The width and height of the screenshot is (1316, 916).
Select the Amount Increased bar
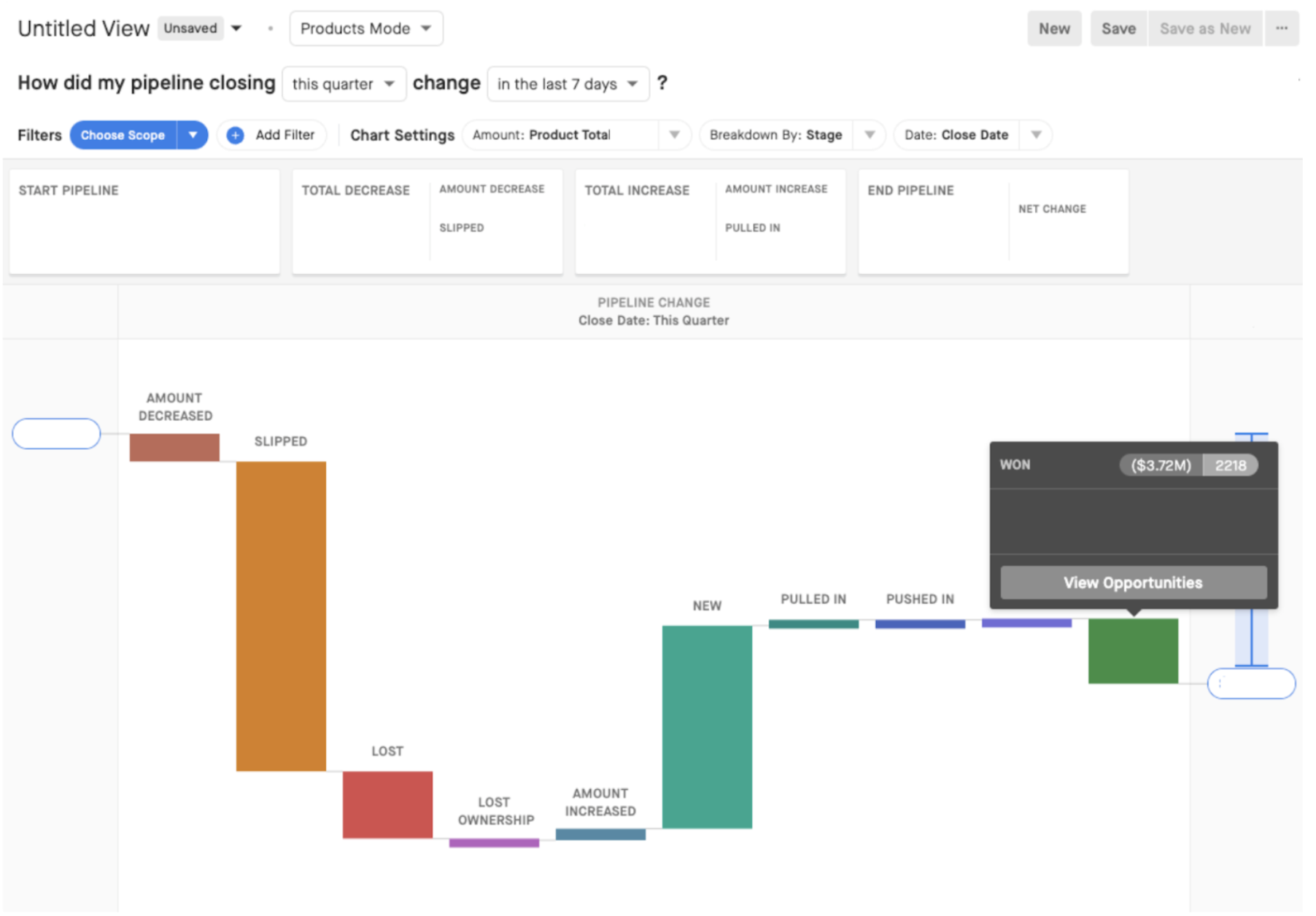600,834
